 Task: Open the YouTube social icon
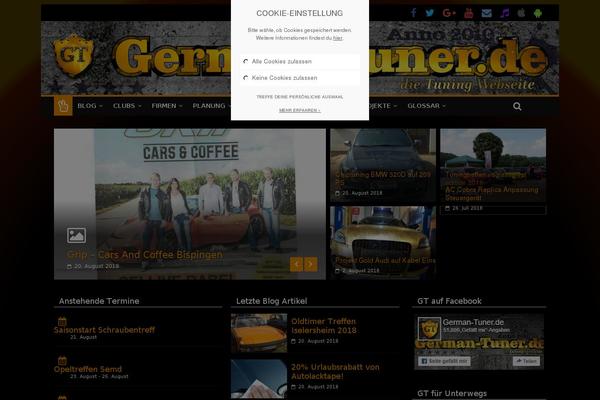[469, 13]
